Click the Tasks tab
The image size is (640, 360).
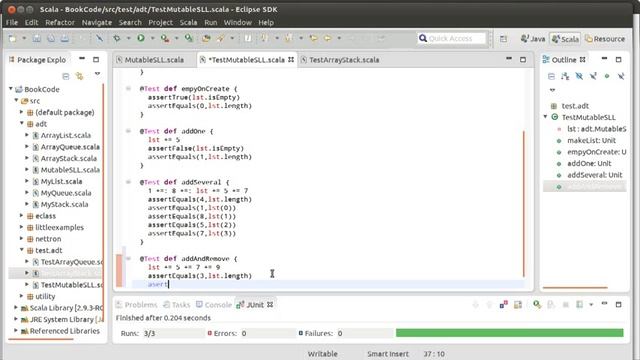177,304
